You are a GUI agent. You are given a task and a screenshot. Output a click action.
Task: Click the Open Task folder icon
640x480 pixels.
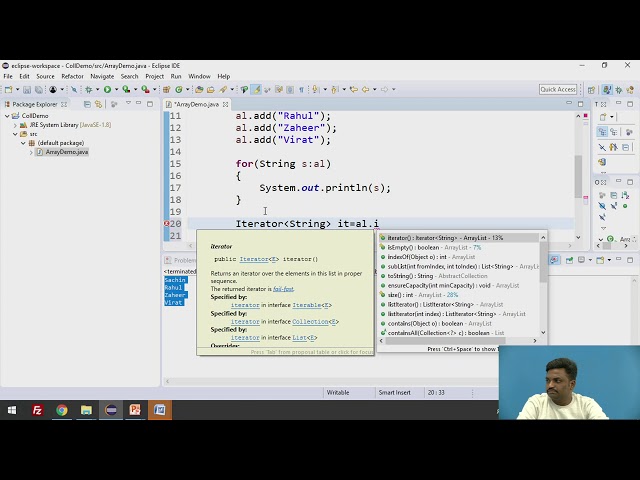coord(211,89)
